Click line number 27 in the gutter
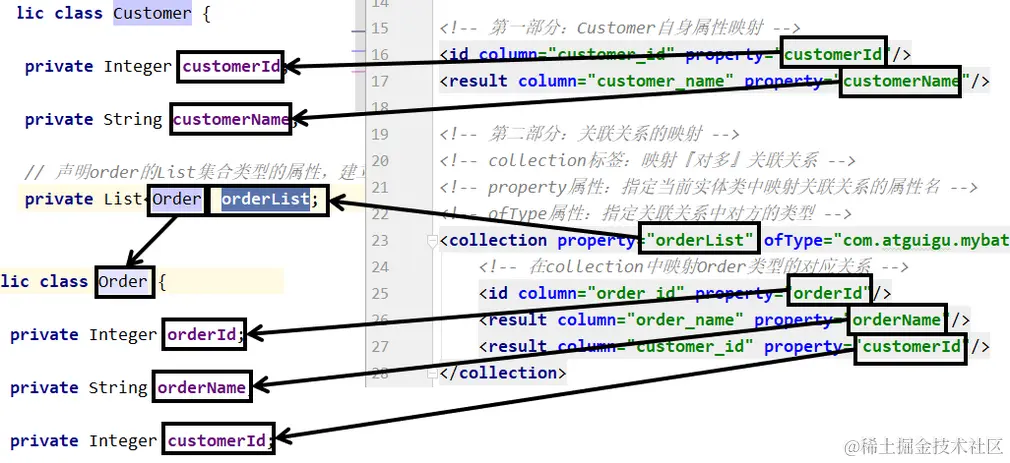 tap(380, 346)
